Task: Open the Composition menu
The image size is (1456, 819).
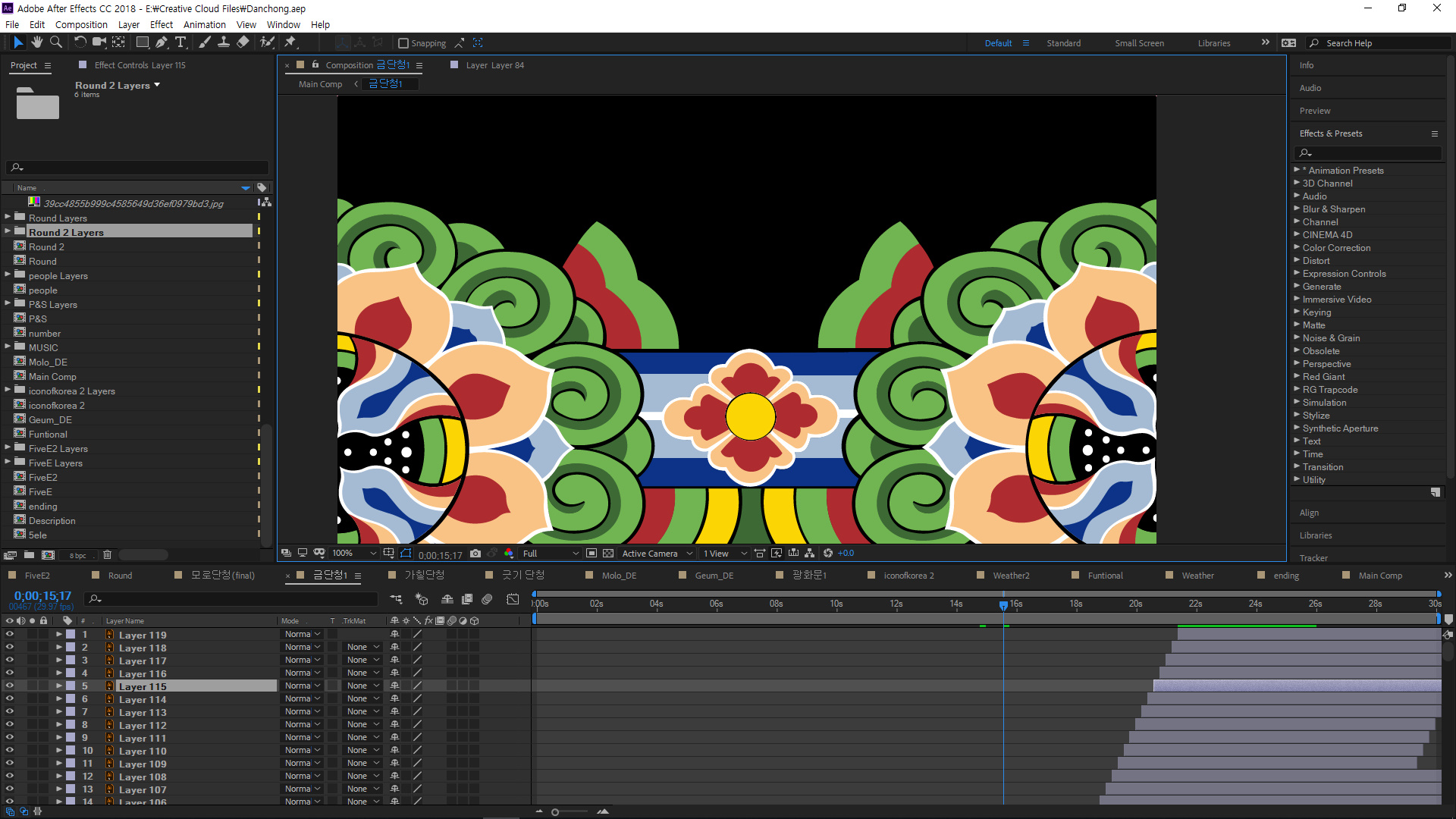Action: point(81,24)
